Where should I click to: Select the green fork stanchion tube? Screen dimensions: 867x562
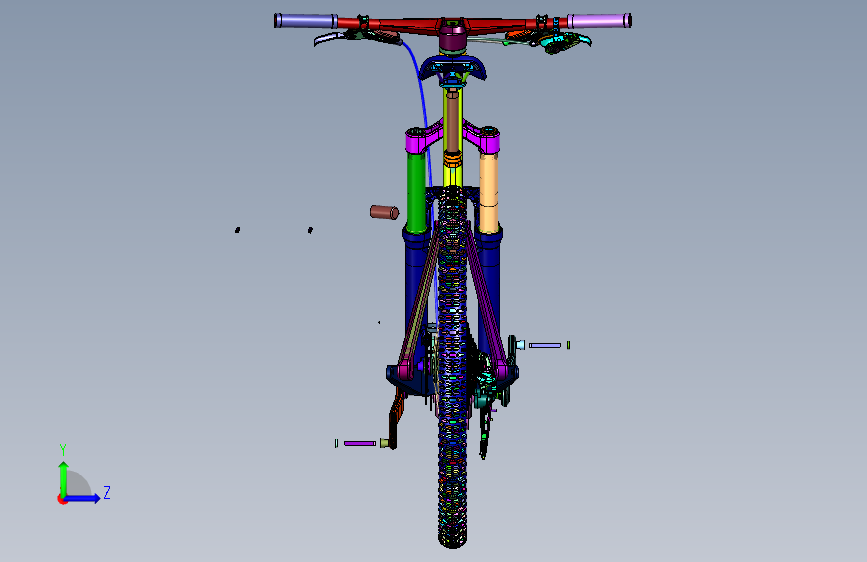pyautogui.click(x=416, y=192)
